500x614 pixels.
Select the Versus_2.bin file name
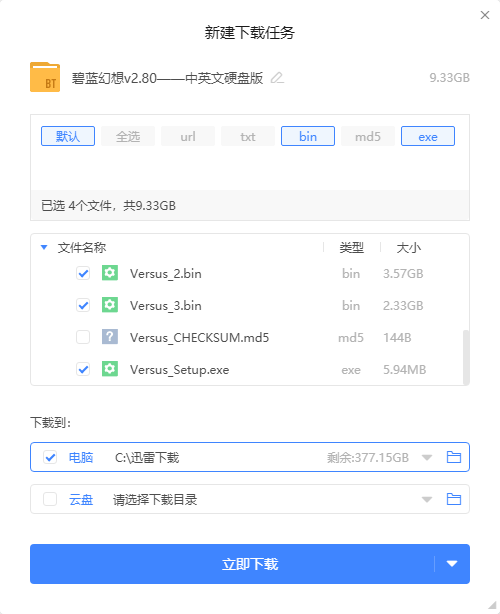tap(166, 274)
